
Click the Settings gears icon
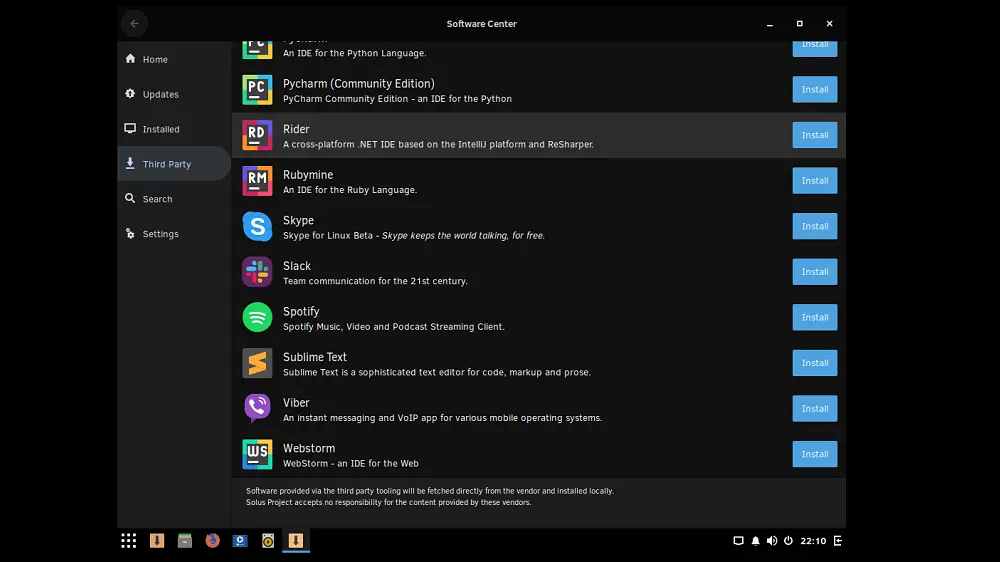130,233
